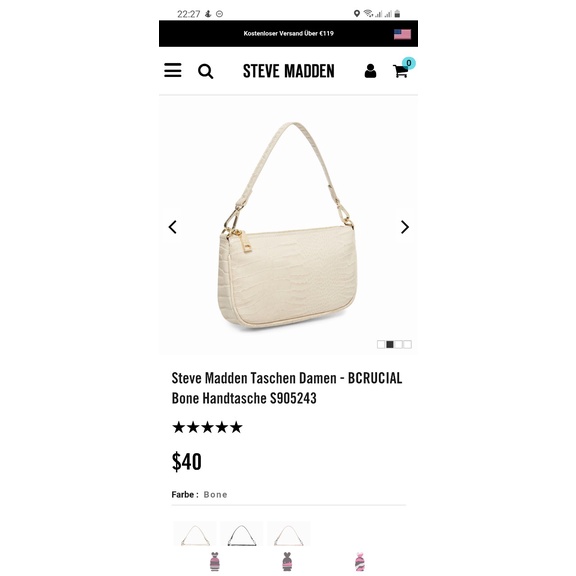576x576 pixels.
Task: Show the previous product image arrow
Action: click(173, 227)
